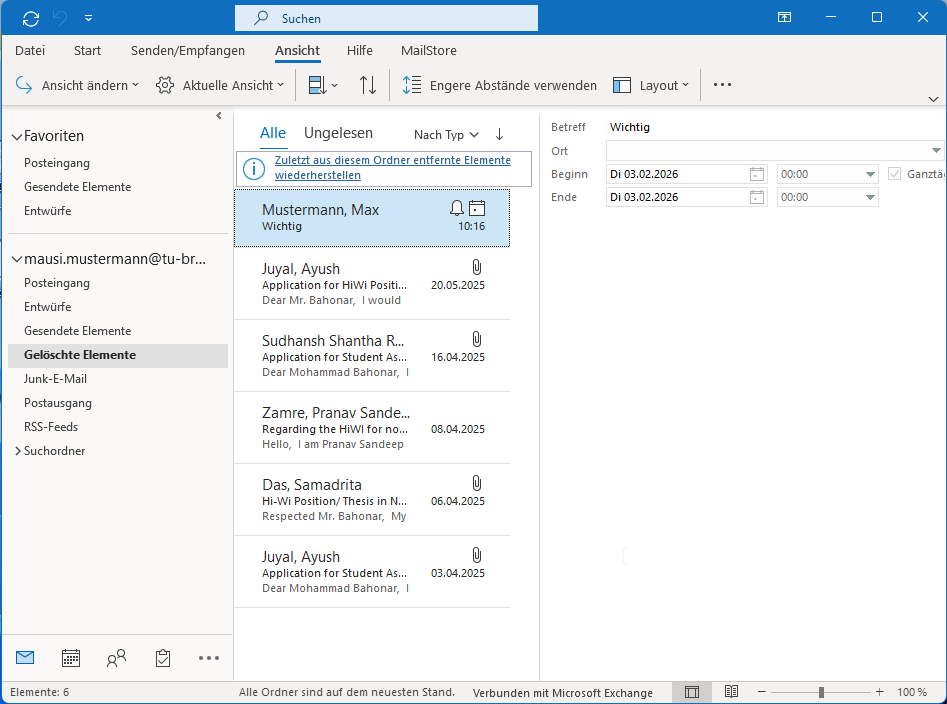Open the People contacts view
Screen dimensions: 947x704
(x=117, y=658)
